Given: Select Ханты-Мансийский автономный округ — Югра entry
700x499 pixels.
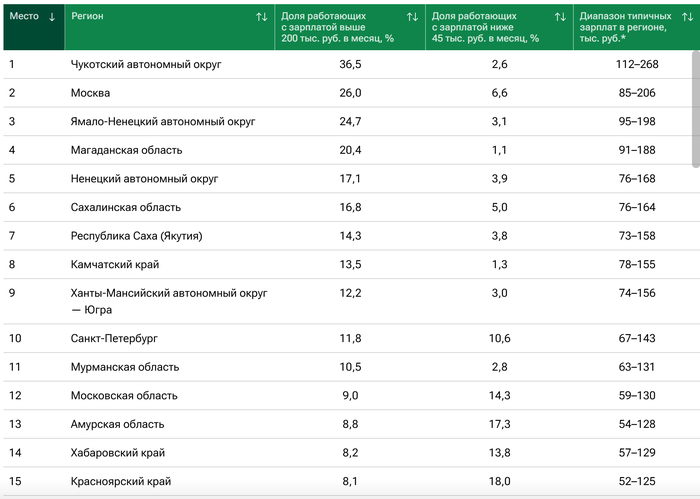Looking at the screenshot, I should pos(169,301).
